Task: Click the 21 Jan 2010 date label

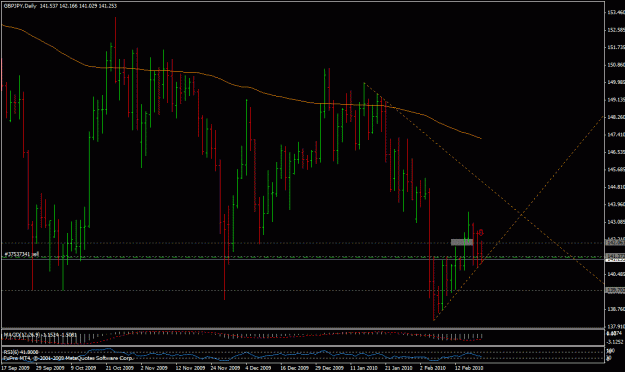Action: coord(399,368)
